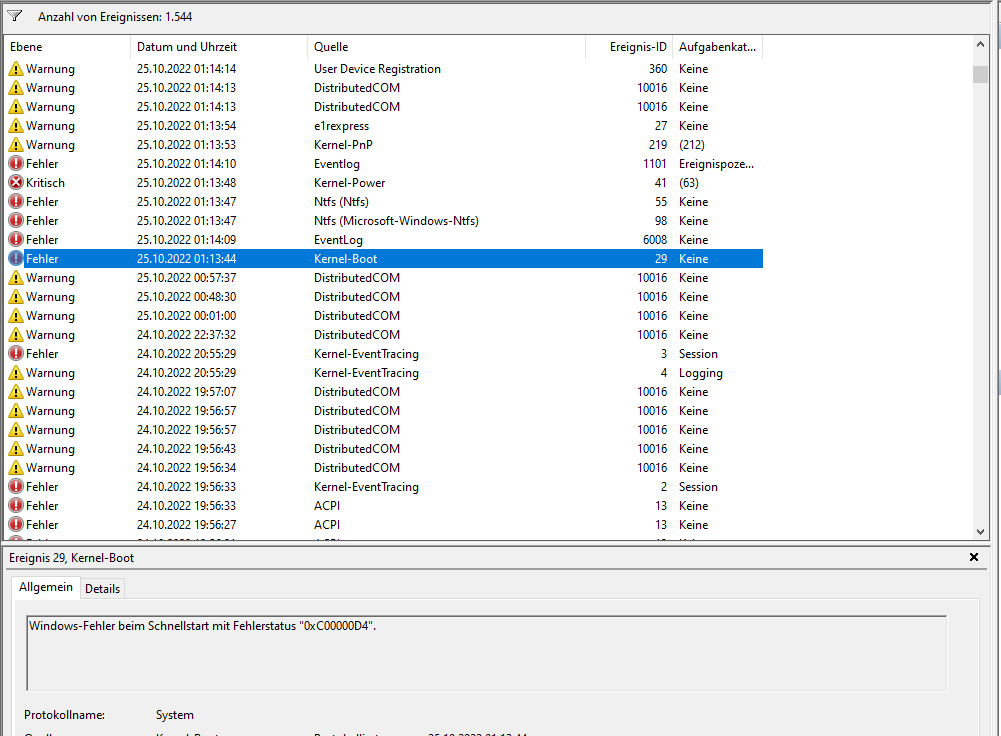Sort by the Ebene column header
This screenshot has width=1001, height=736.
tap(67, 47)
